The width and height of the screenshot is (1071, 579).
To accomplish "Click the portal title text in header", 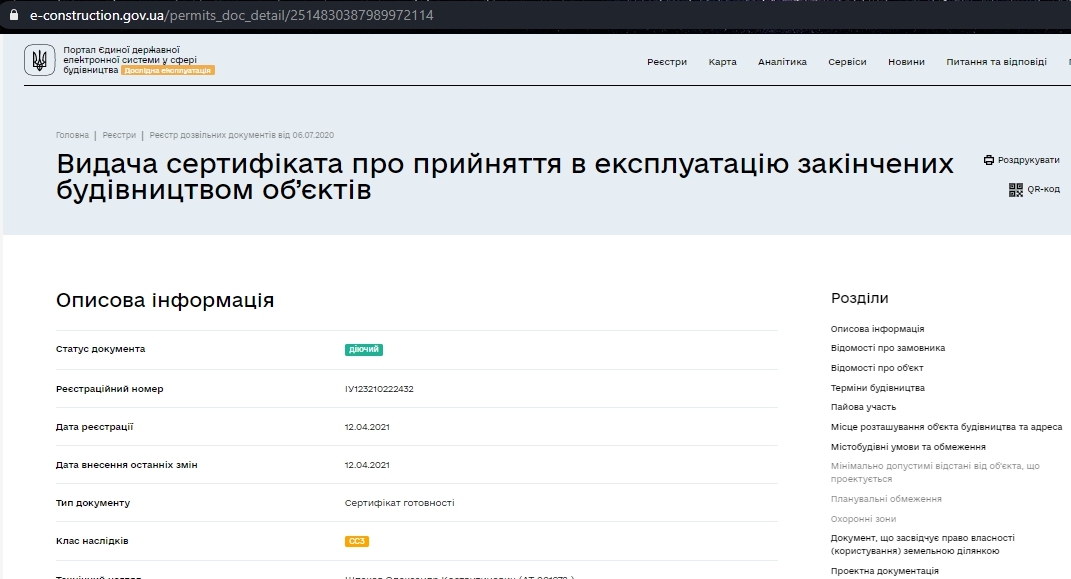I will click(x=130, y=60).
